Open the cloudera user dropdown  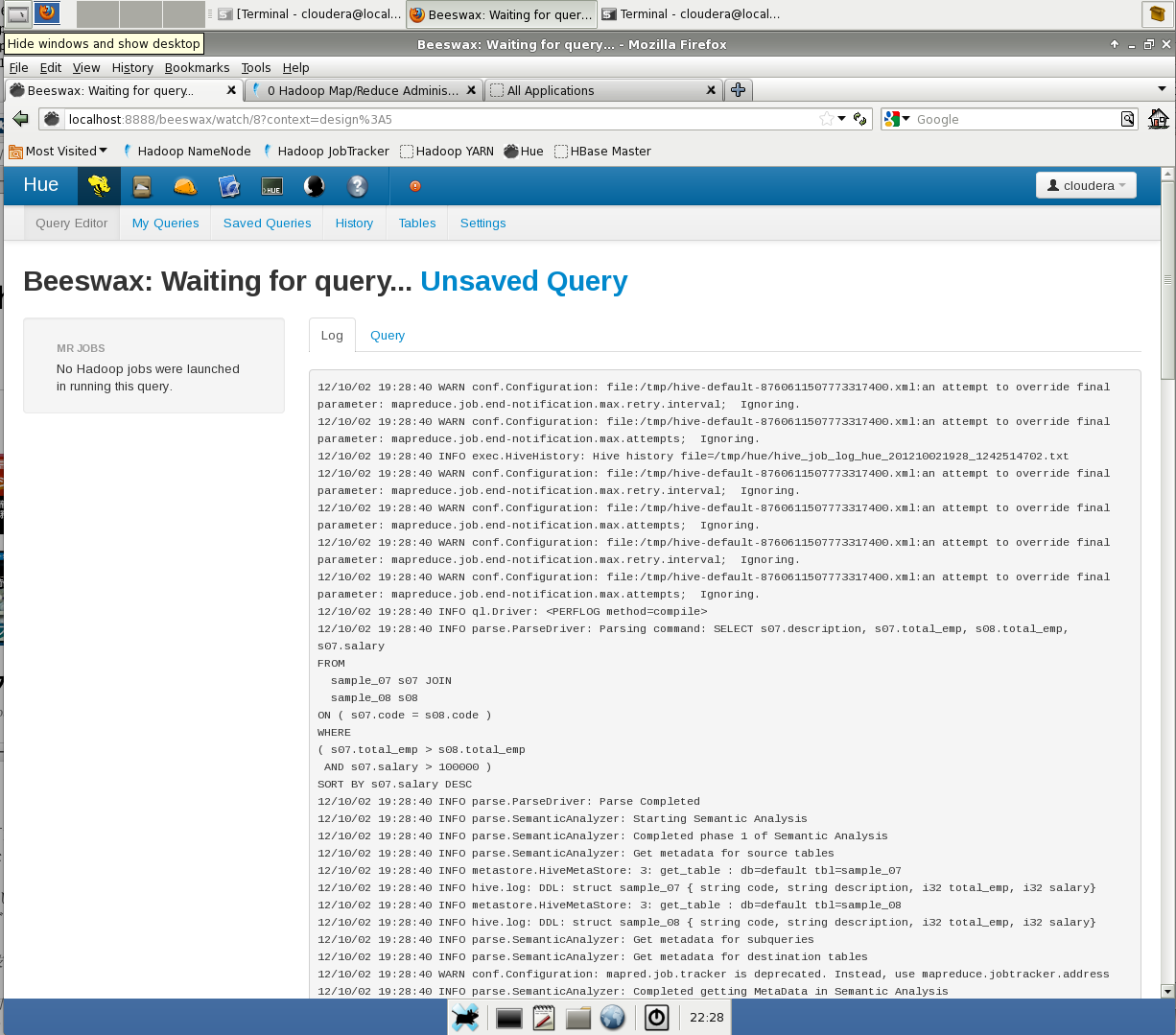tap(1086, 185)
